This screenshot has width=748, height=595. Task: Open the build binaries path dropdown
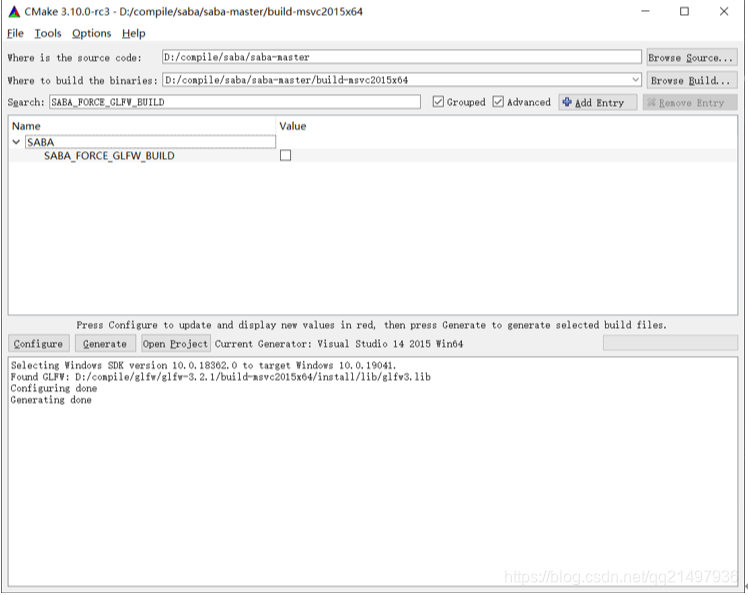(x=635, y=80)
